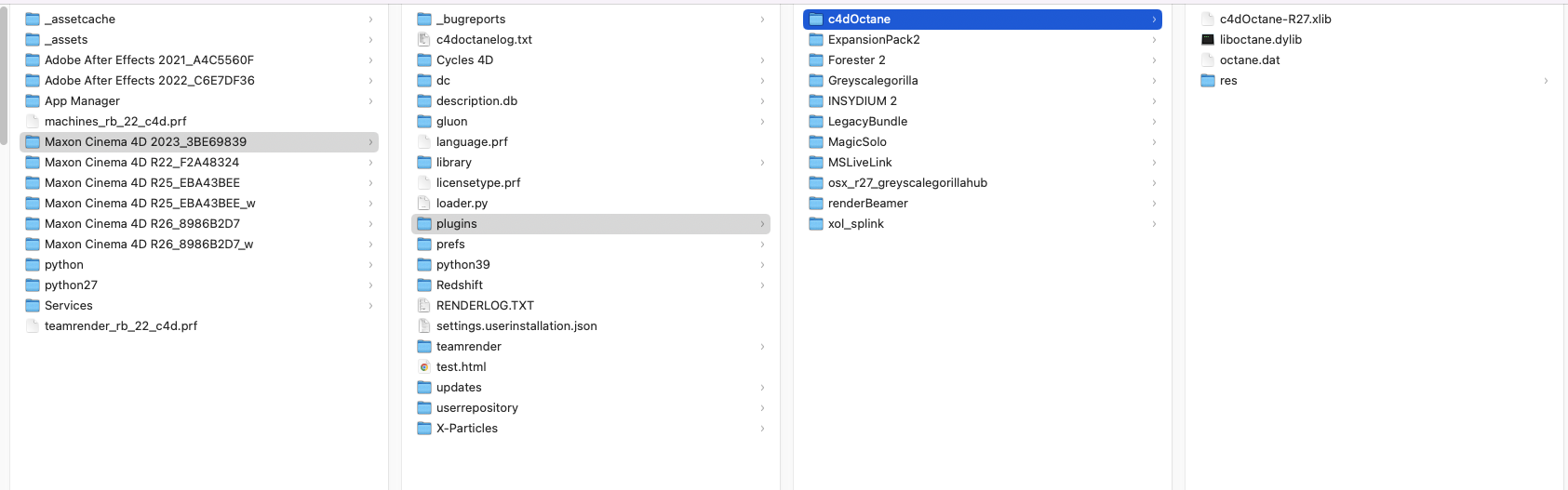Screen dimensions: 1568x490
Task: Expand the _assets folder chevron
Action: (370, 39)
